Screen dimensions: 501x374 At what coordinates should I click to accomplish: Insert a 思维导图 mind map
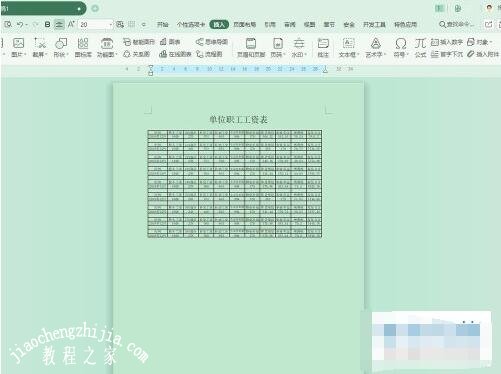212,42
